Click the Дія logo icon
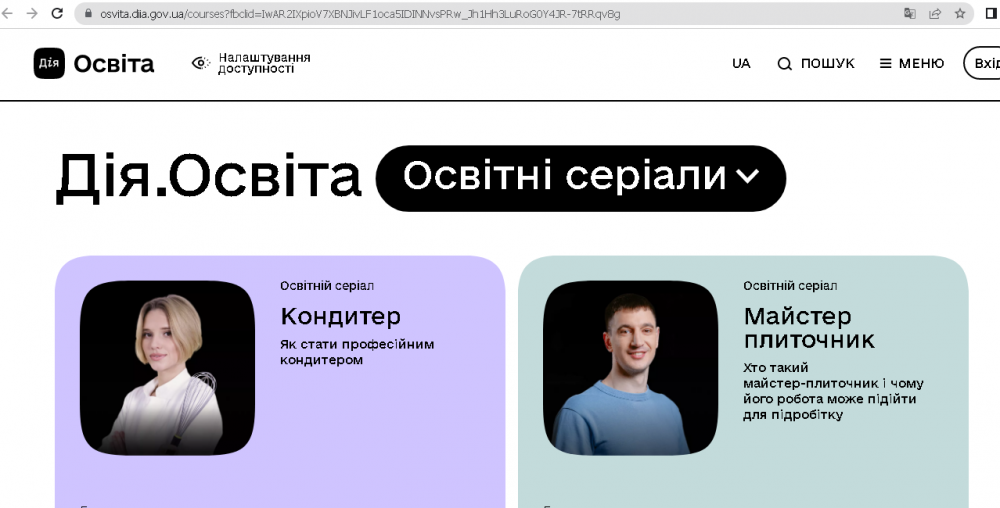 click(49, 63)
